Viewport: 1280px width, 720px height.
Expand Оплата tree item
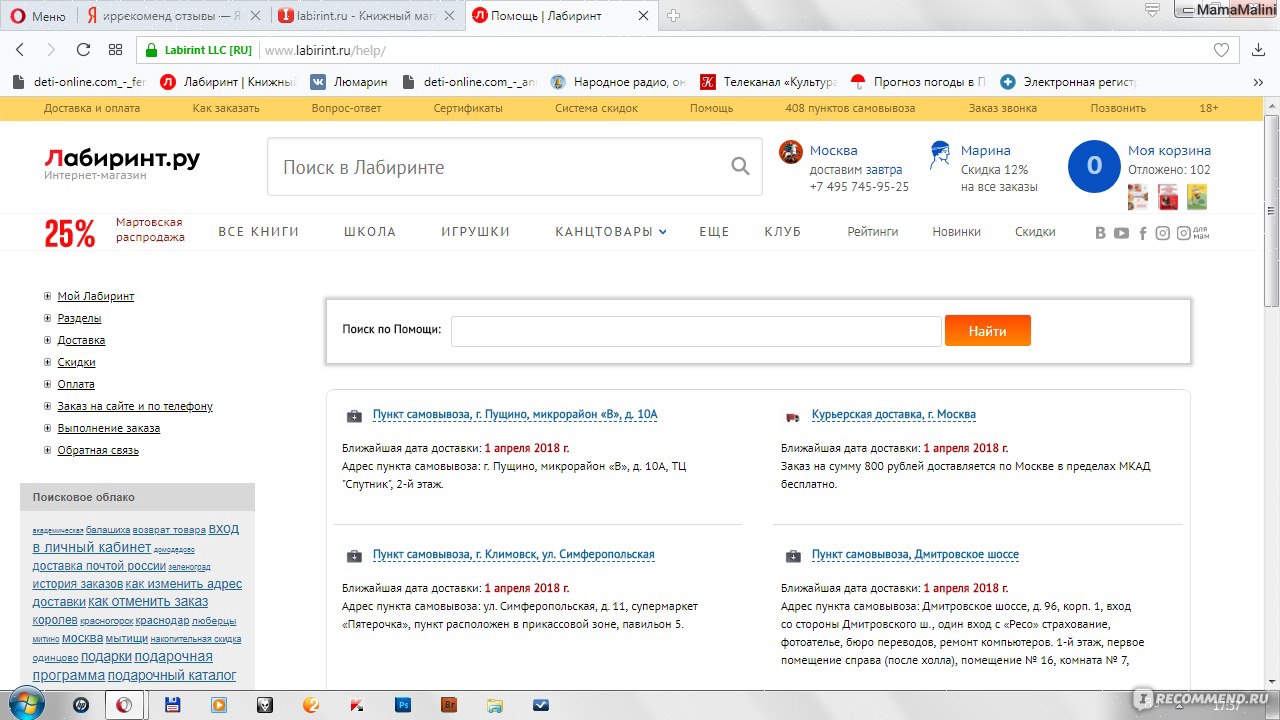[47, 384]
